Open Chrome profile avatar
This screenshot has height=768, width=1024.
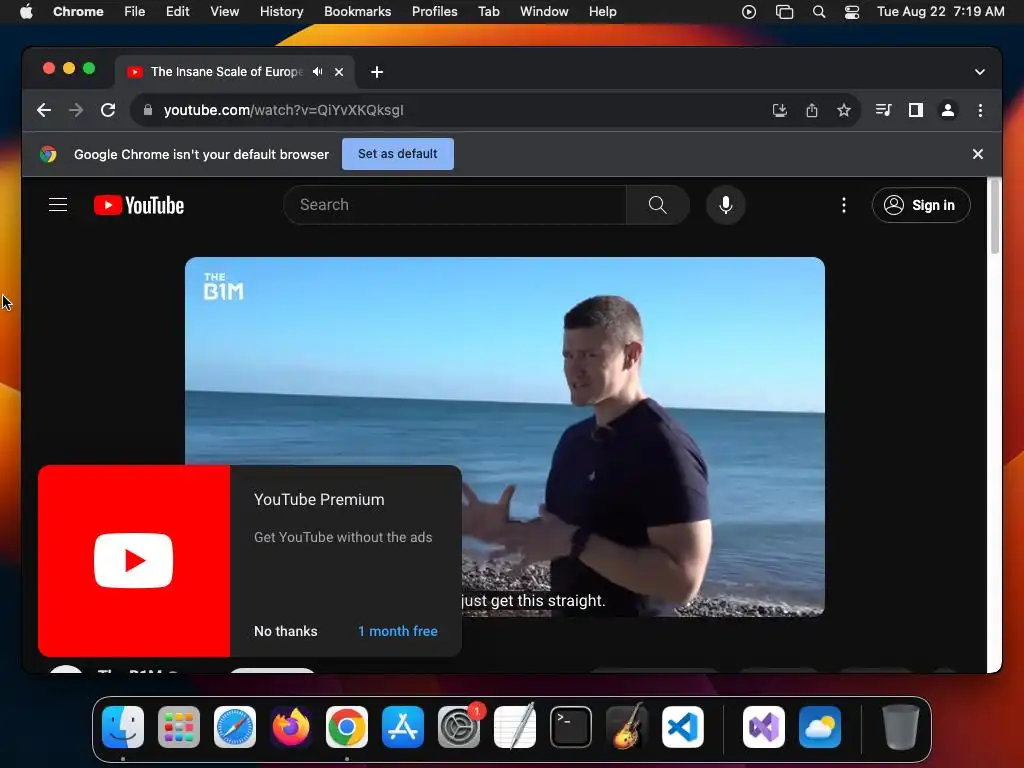coord(948,110)
